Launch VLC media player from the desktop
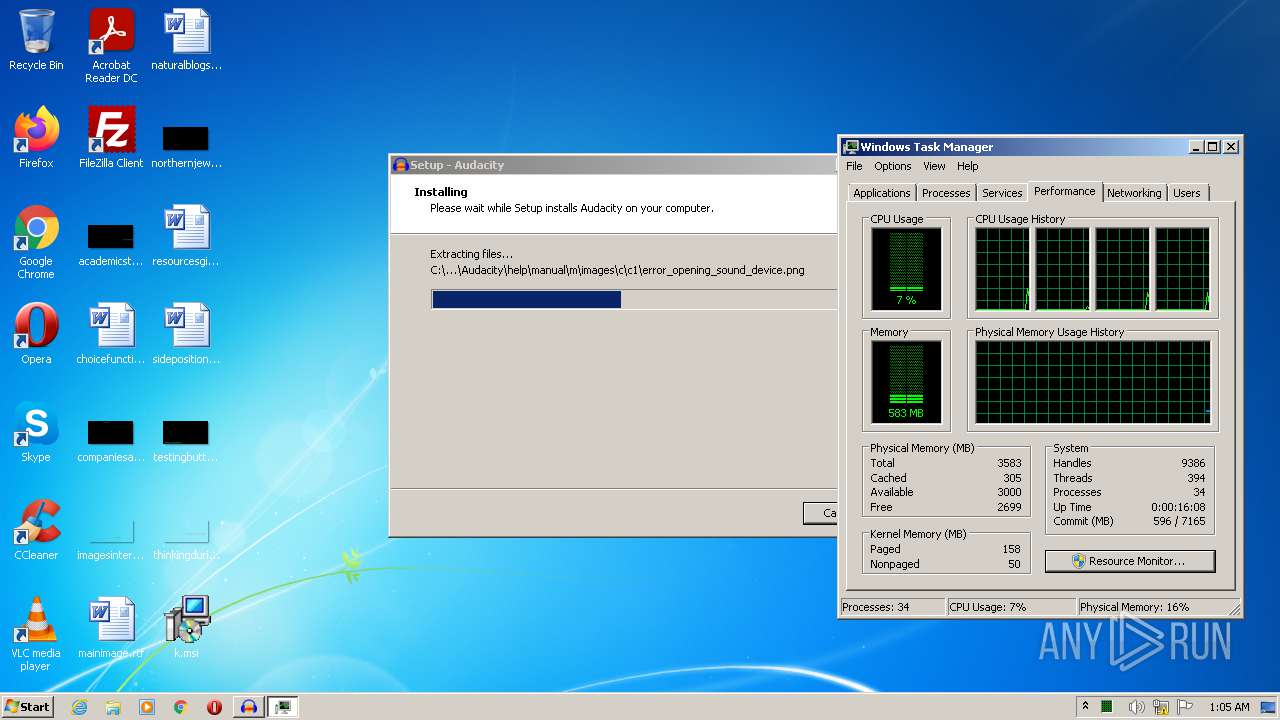 click(x=36, y=634)
